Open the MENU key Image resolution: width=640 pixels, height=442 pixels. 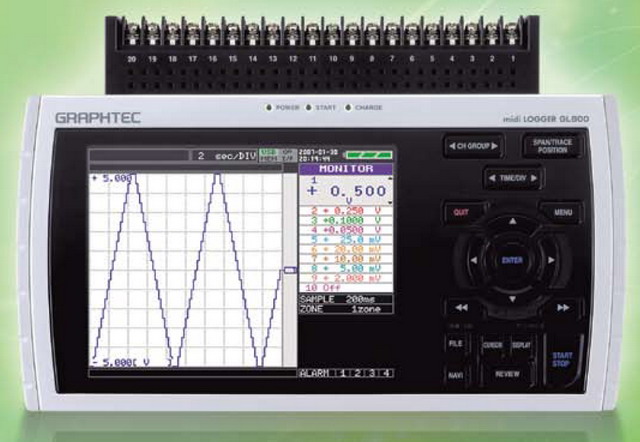coord(563,212)
